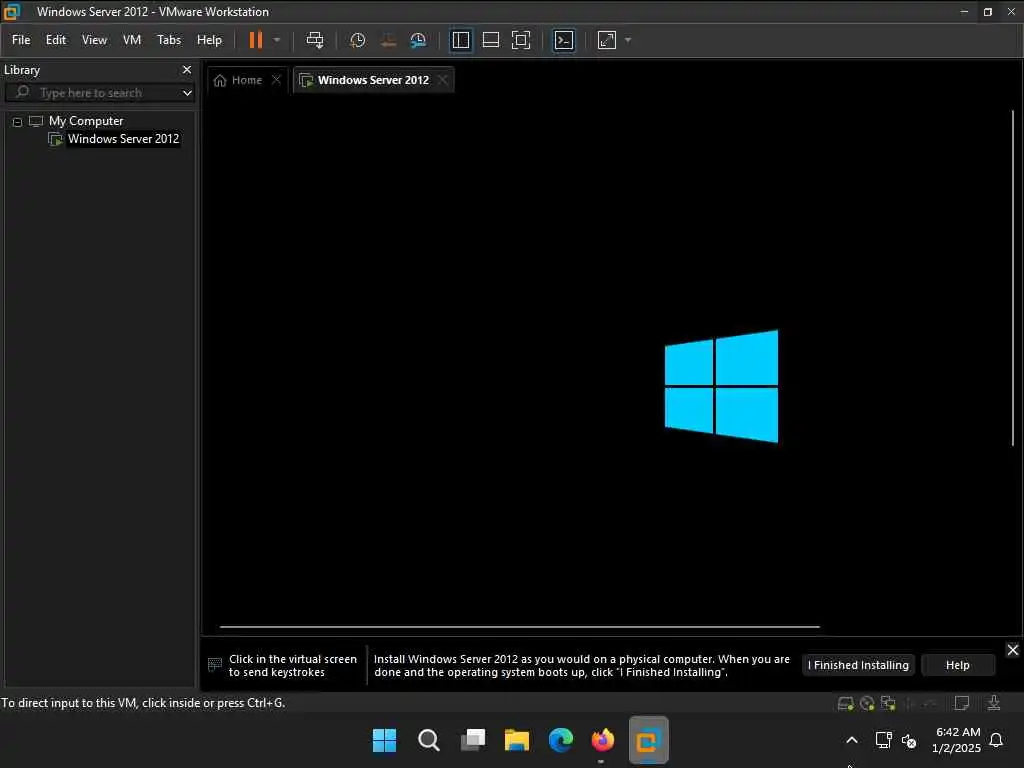Open the Windows Start menu
1024x768 pixels.
384,740
